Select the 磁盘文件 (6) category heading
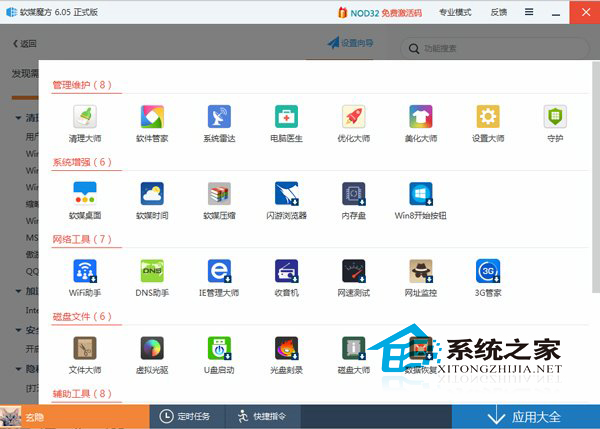This screenshot has width=600, height=429. point(82,316)
